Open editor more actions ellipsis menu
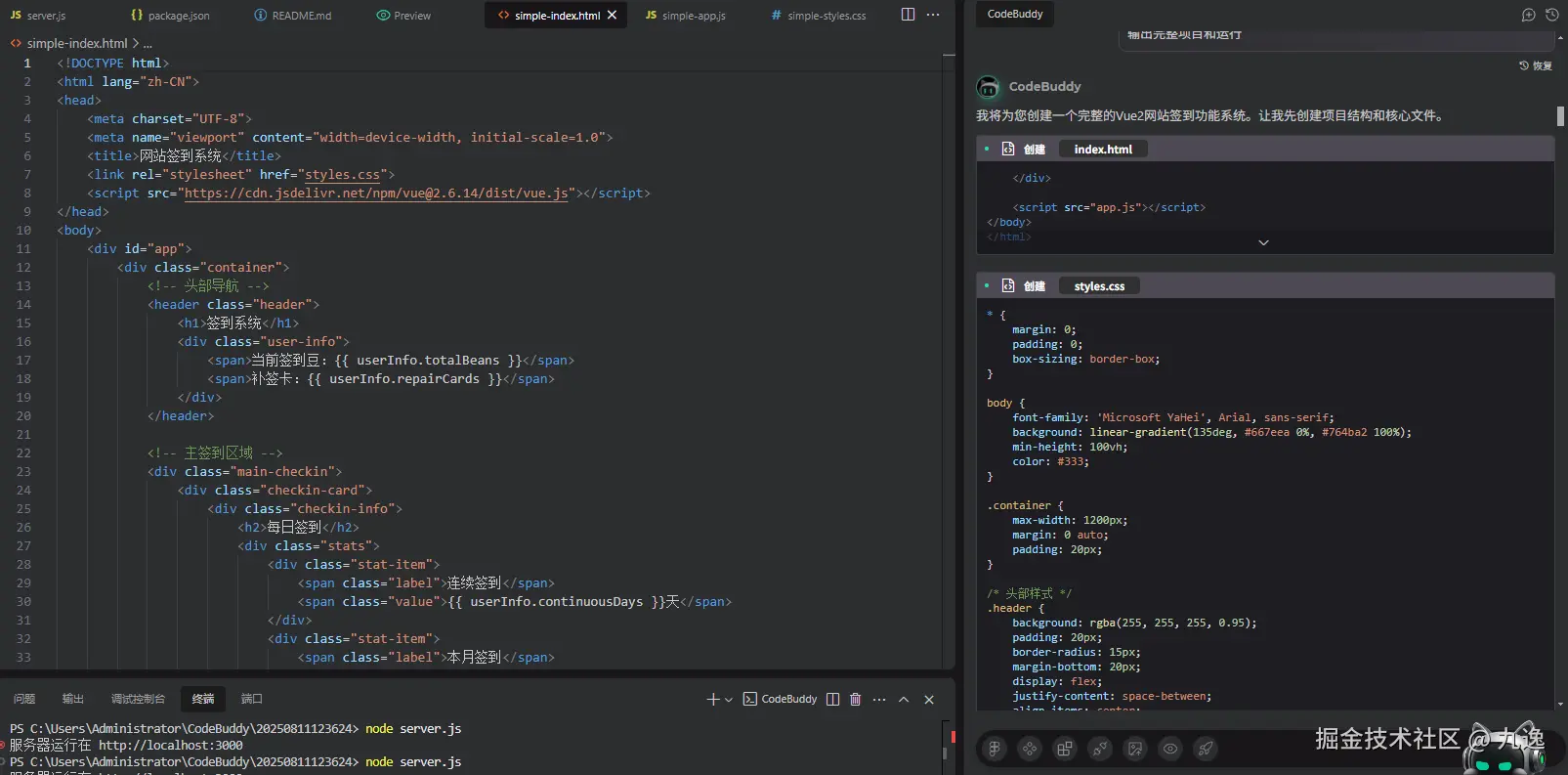 933,15
